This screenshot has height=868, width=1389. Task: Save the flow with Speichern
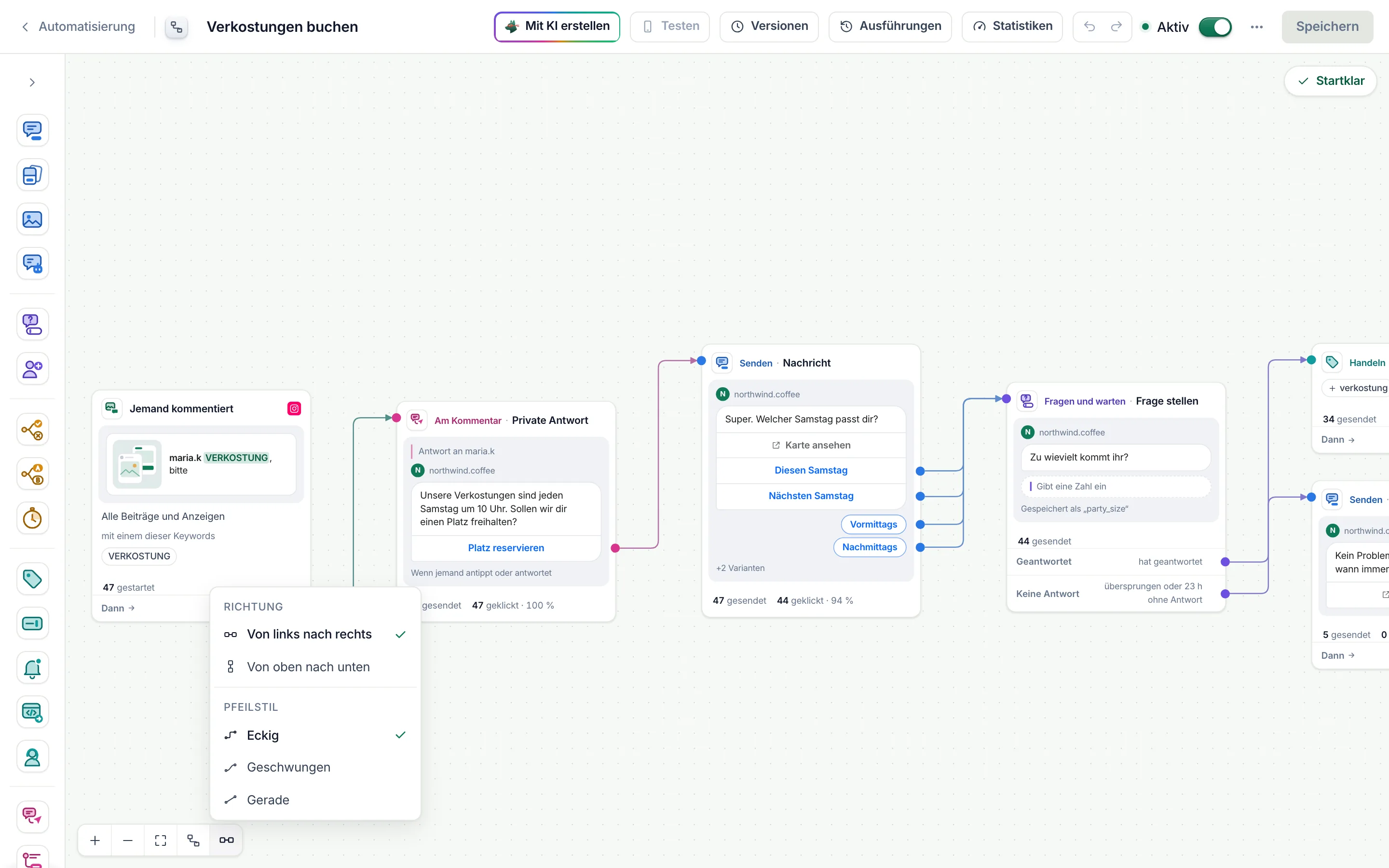pyautogui.click(x=1327, y=27)
